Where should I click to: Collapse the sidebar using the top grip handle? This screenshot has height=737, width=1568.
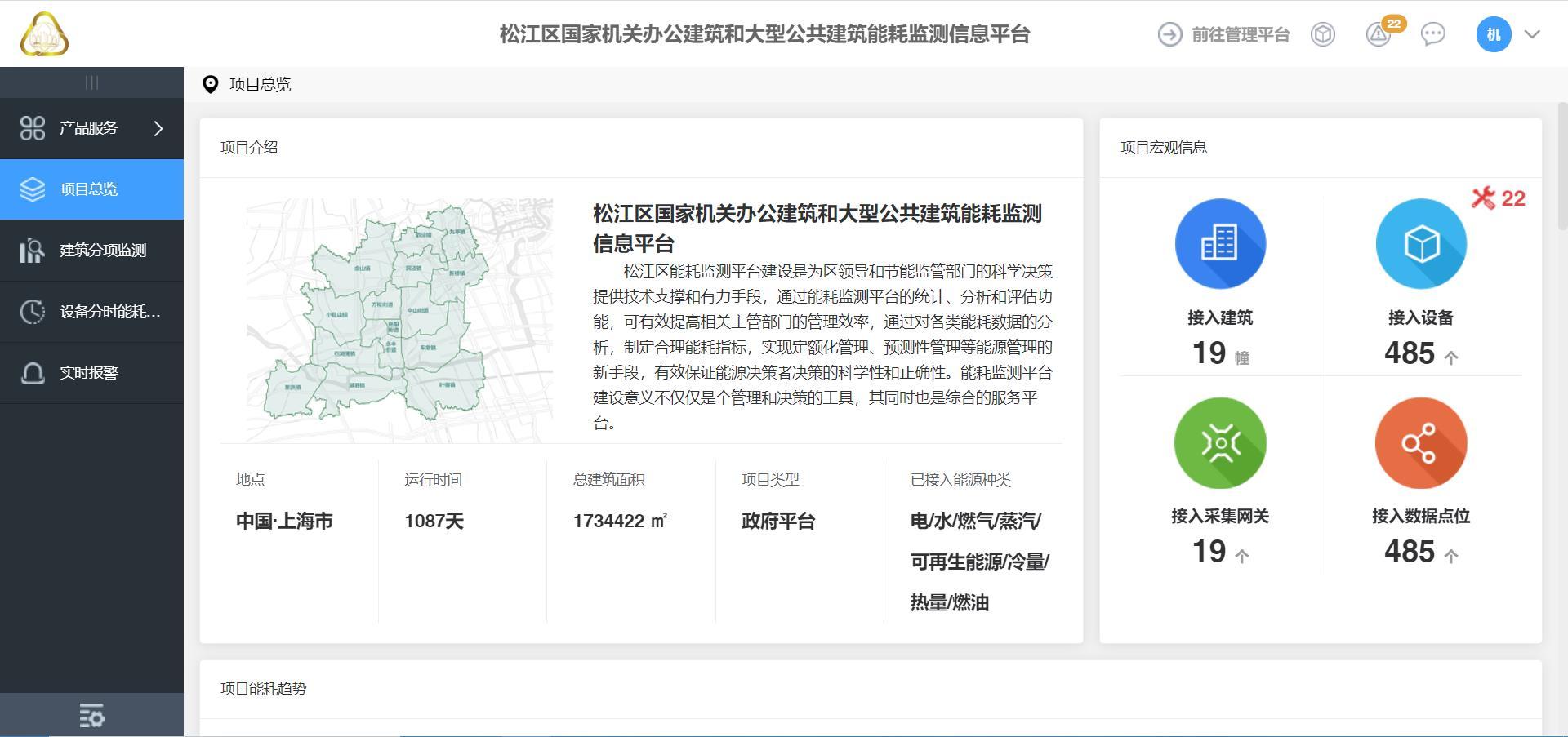tap(91, 82)
